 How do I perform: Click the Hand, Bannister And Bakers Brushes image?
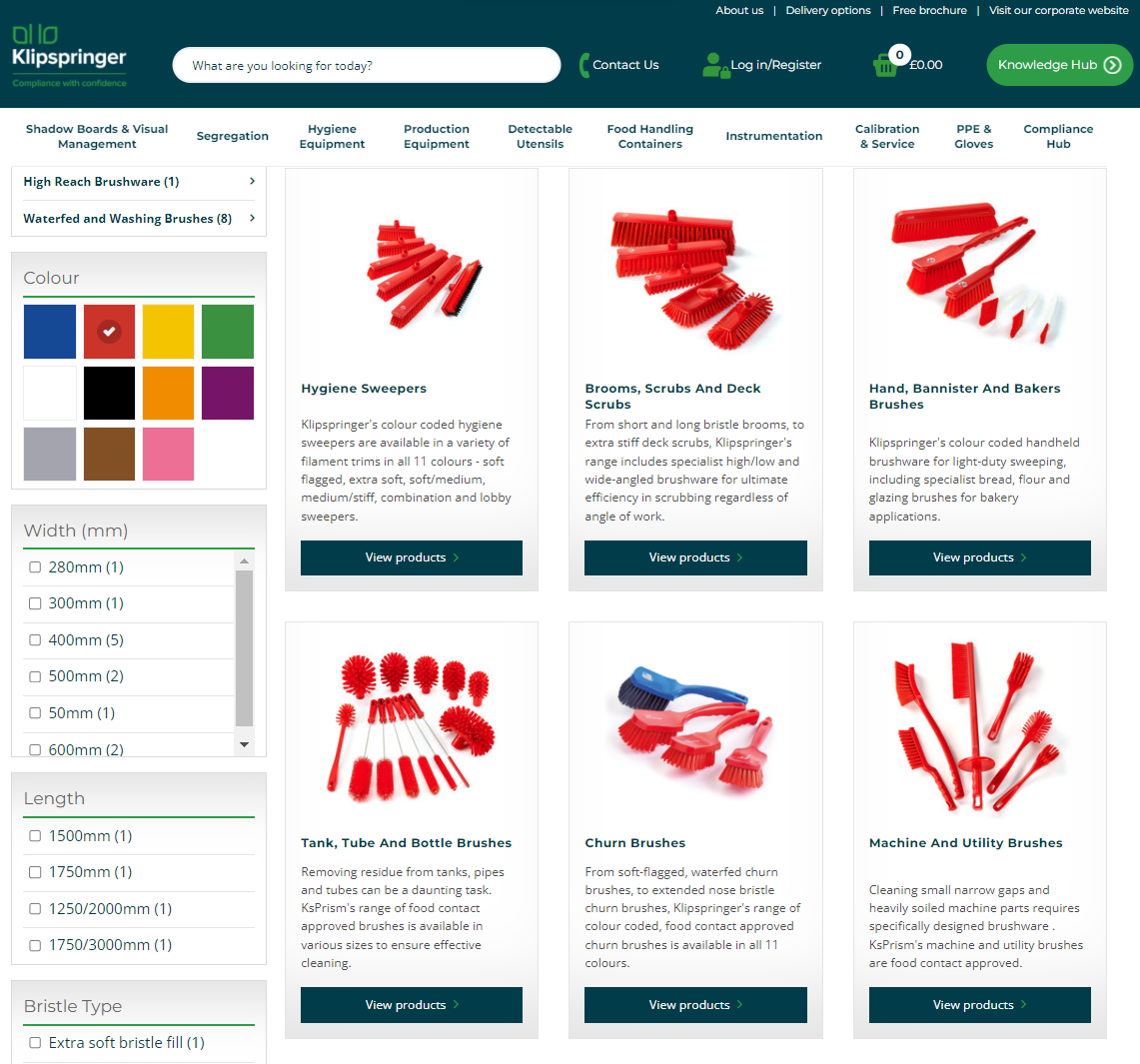(978, 274)
